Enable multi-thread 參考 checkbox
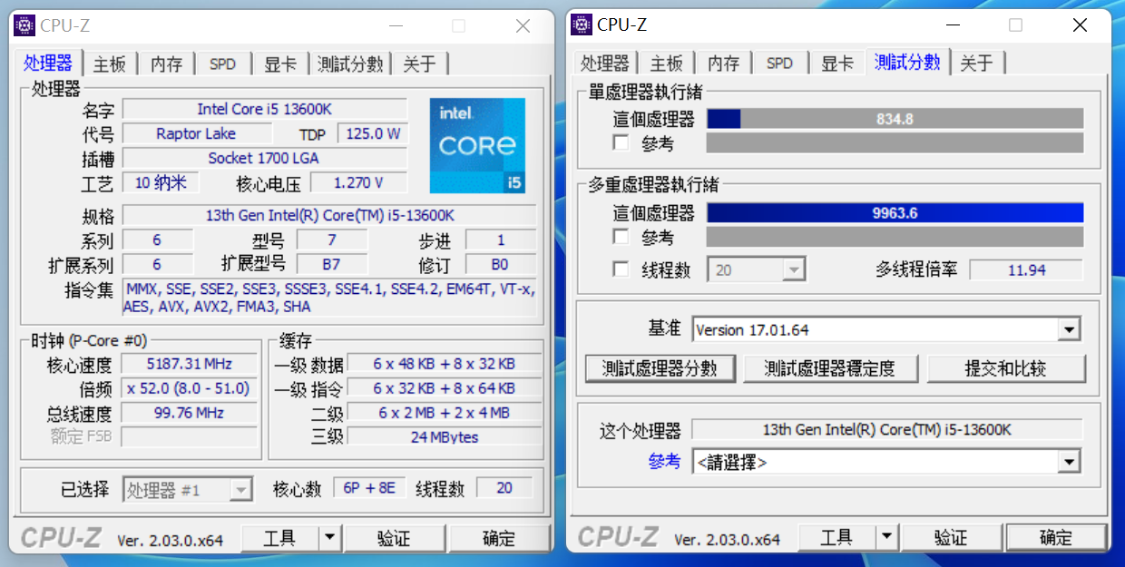The height and width of the screenshot is (567, 1125). point(621,236)
